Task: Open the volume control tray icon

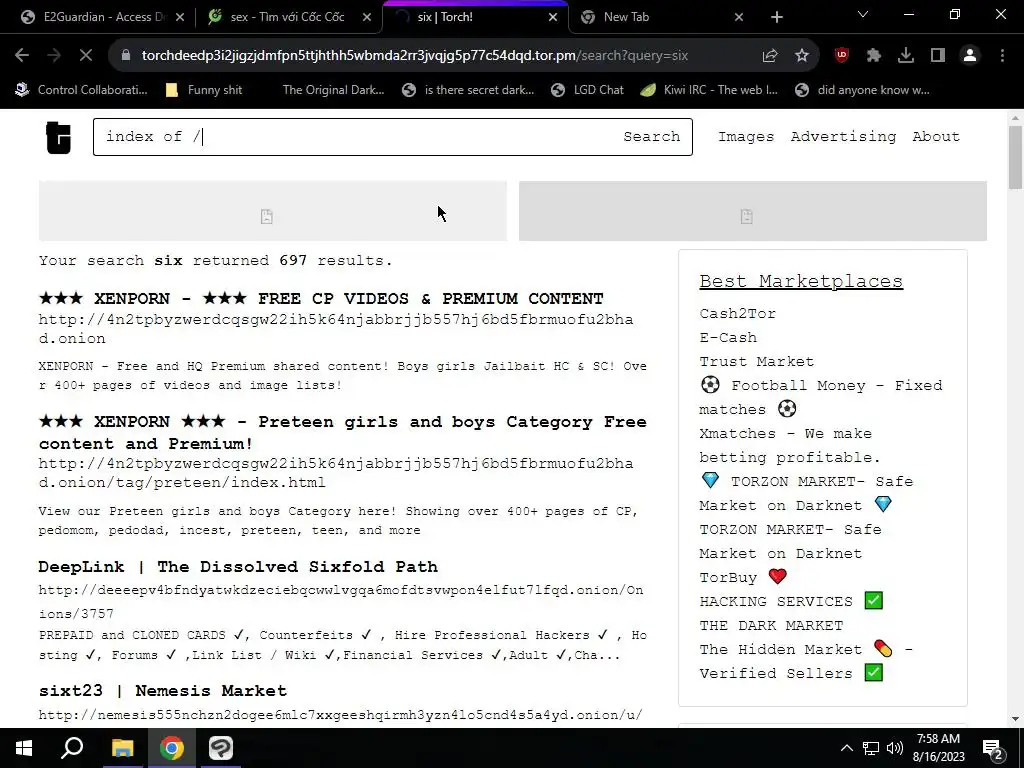Action: pyautogui.click(x=895, y=748)
